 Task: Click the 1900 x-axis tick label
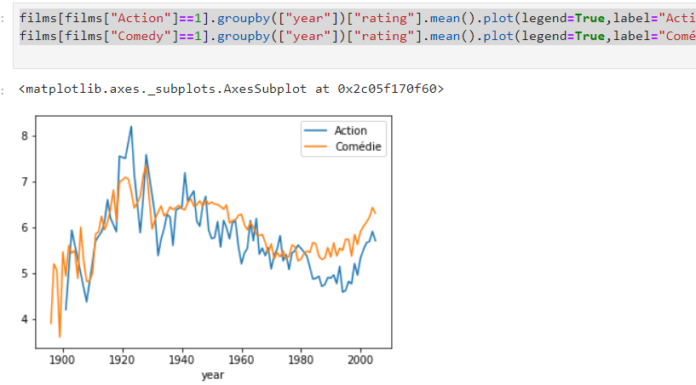(x=62, y=360)
